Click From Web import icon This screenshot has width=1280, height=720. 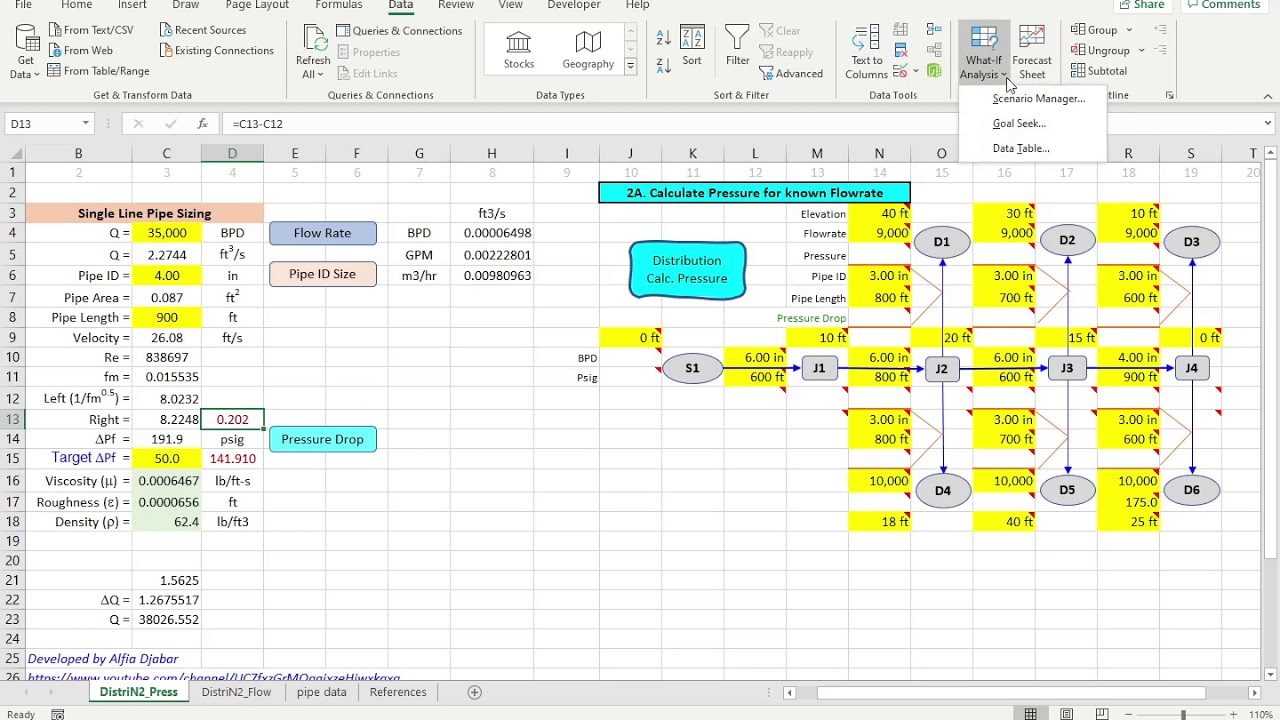[x=54, y=50]
